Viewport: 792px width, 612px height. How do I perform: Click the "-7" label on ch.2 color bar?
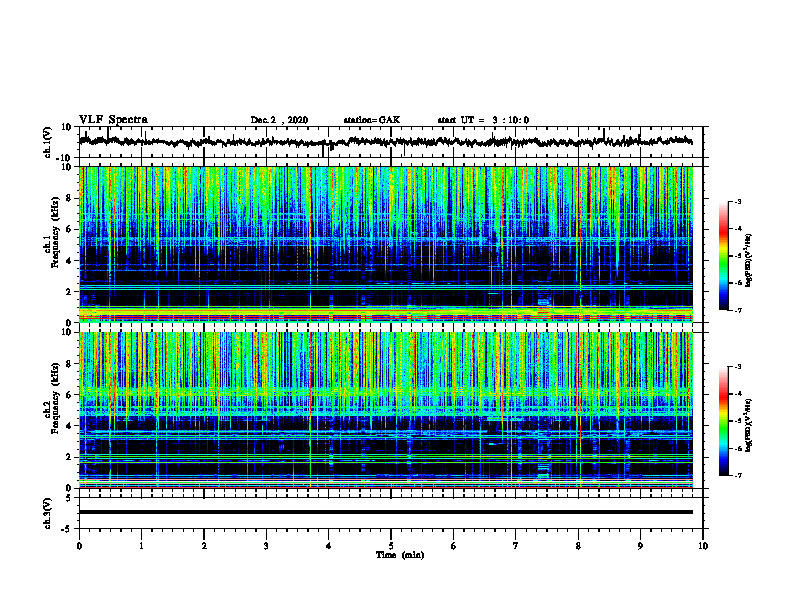point(737,475)
